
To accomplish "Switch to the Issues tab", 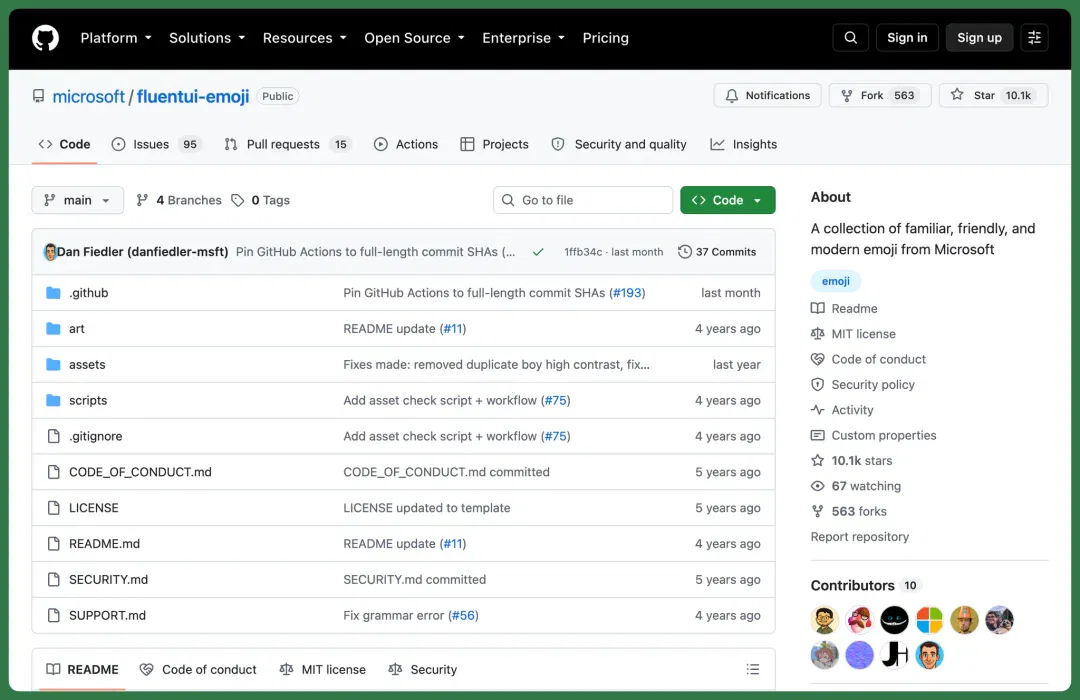I will point(156,144).
